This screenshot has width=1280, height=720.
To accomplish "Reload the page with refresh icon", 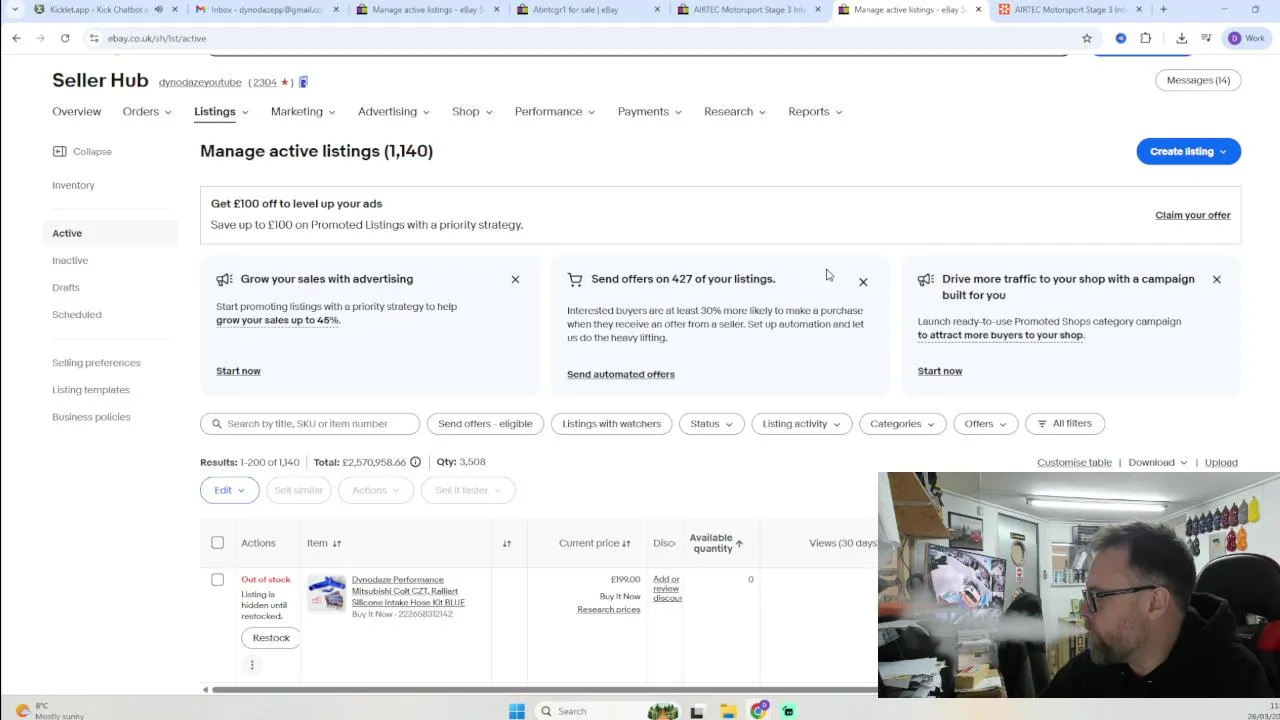I will 65,38.
